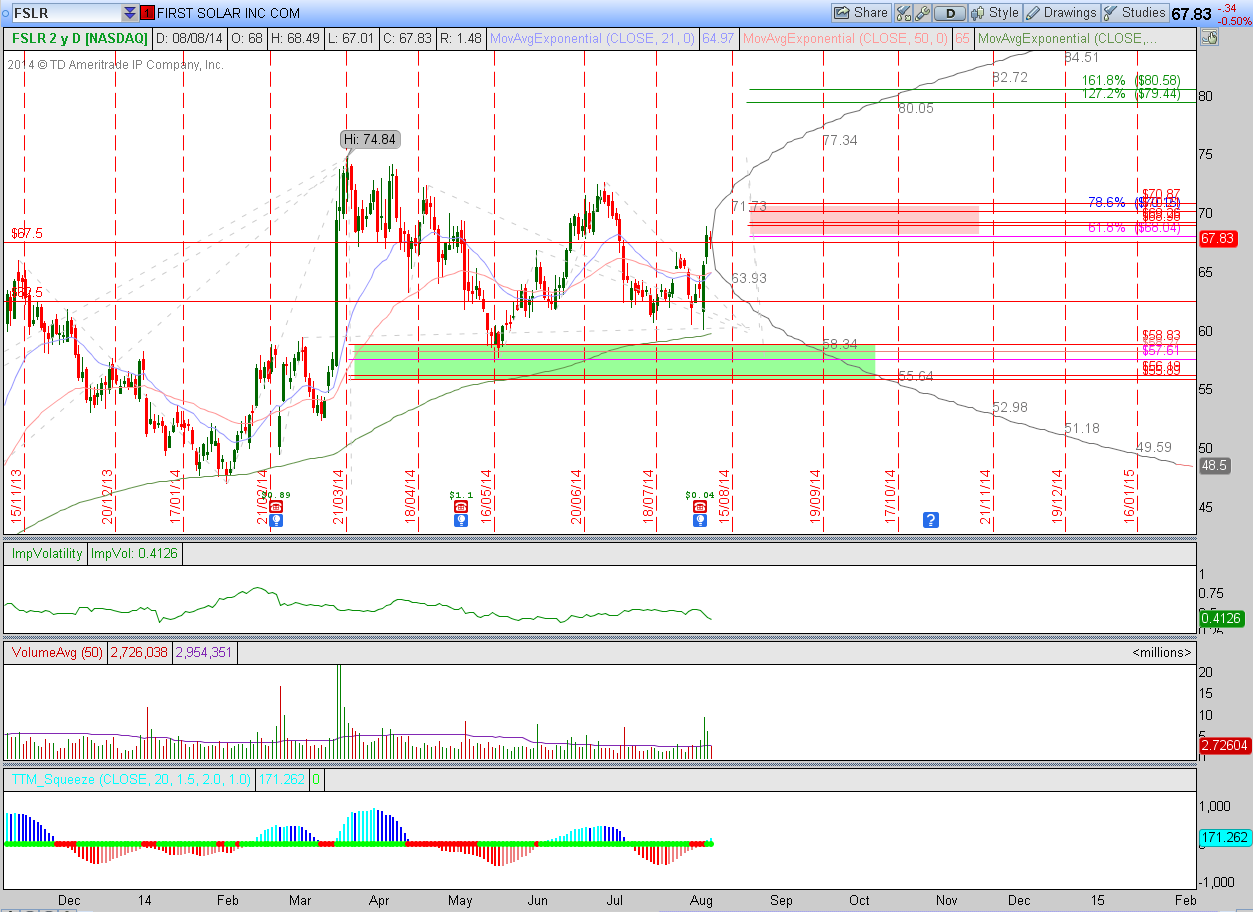Viewport: 1253px width, 912px height.
Task: Click the 127.2% ($79.44) Fibonacci label
Action: [x=1131, y=93]
